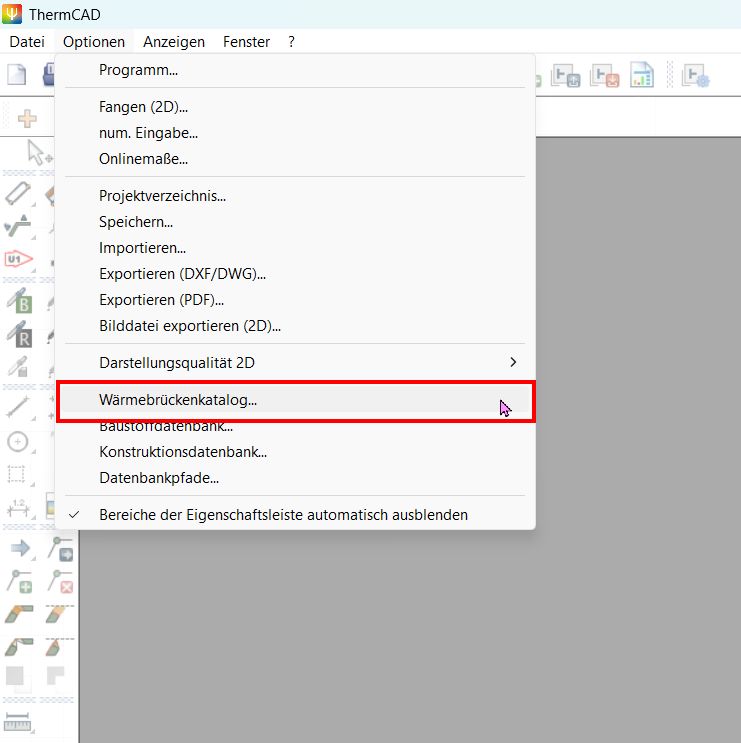This screenshot has height=743, width=741.
Task: Open the Anzeigen menu
Action: [x=174, y=42]
